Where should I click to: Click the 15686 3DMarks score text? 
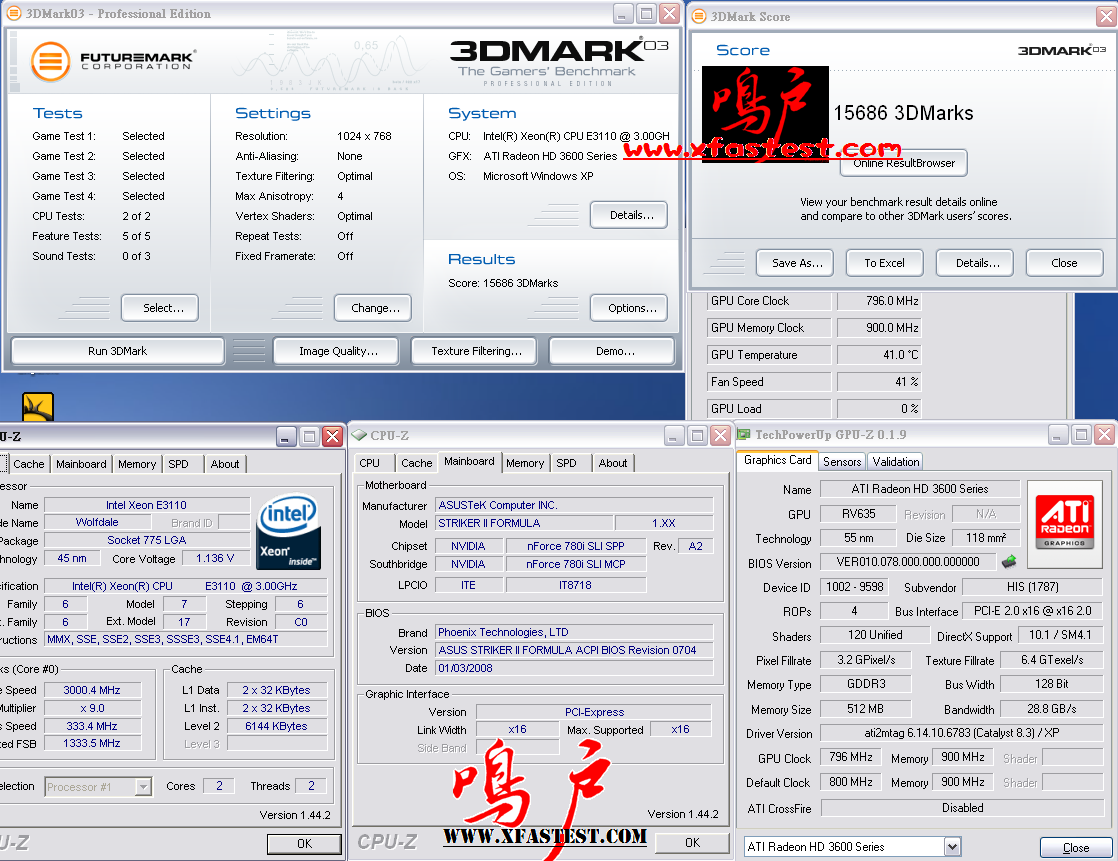click(903, 113)
